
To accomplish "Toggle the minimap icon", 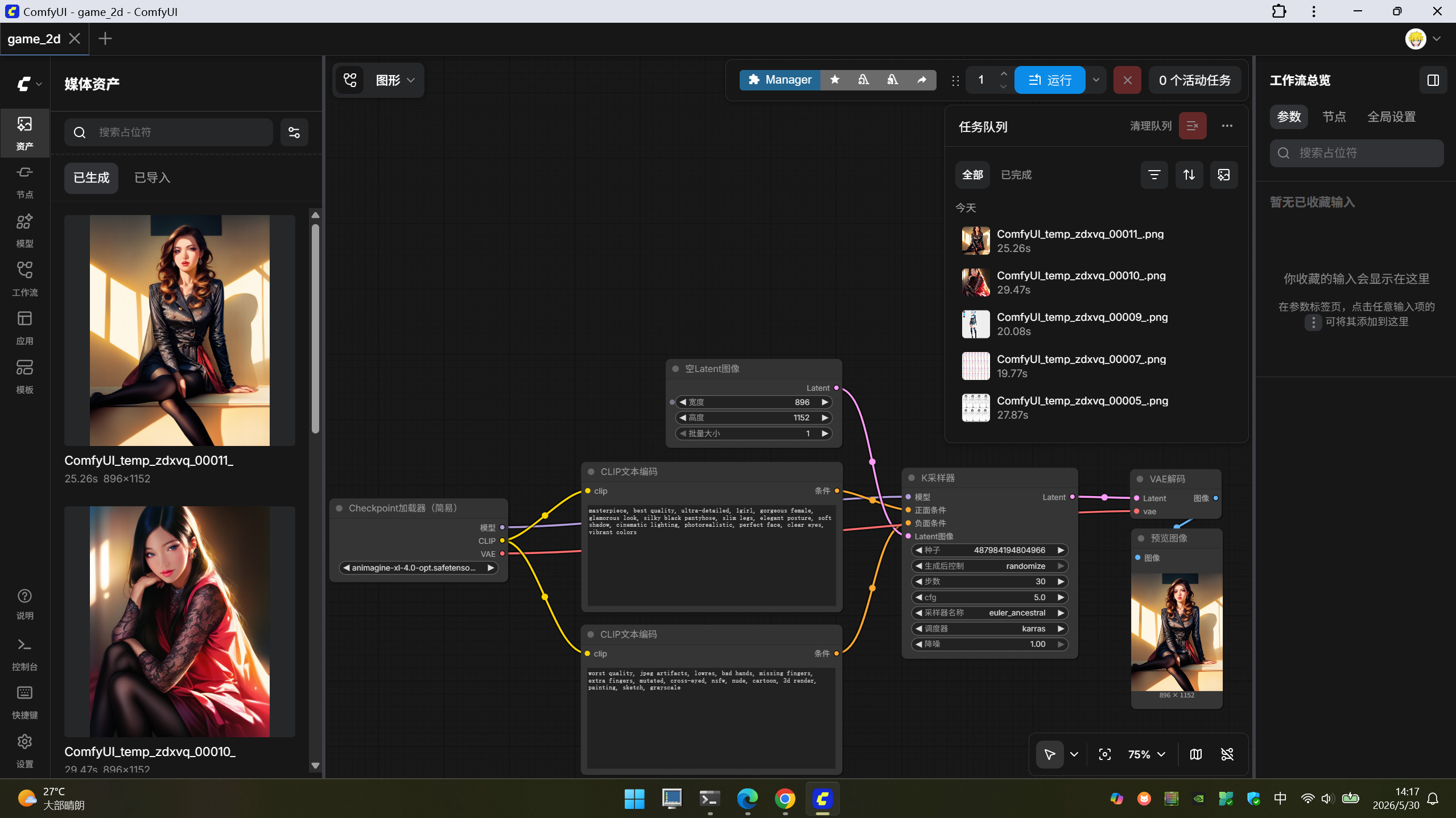I will pos(1196,754).
